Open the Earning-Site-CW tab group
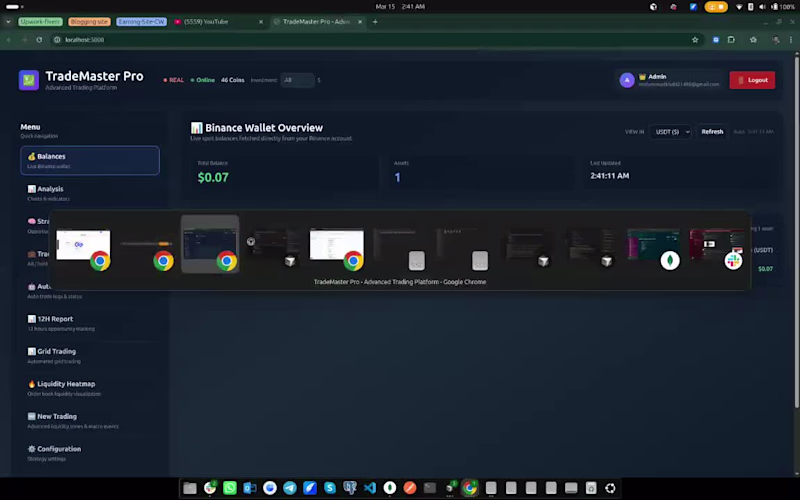Image resolution: width=800 pixels, height=500 pixels. point(141,22)
